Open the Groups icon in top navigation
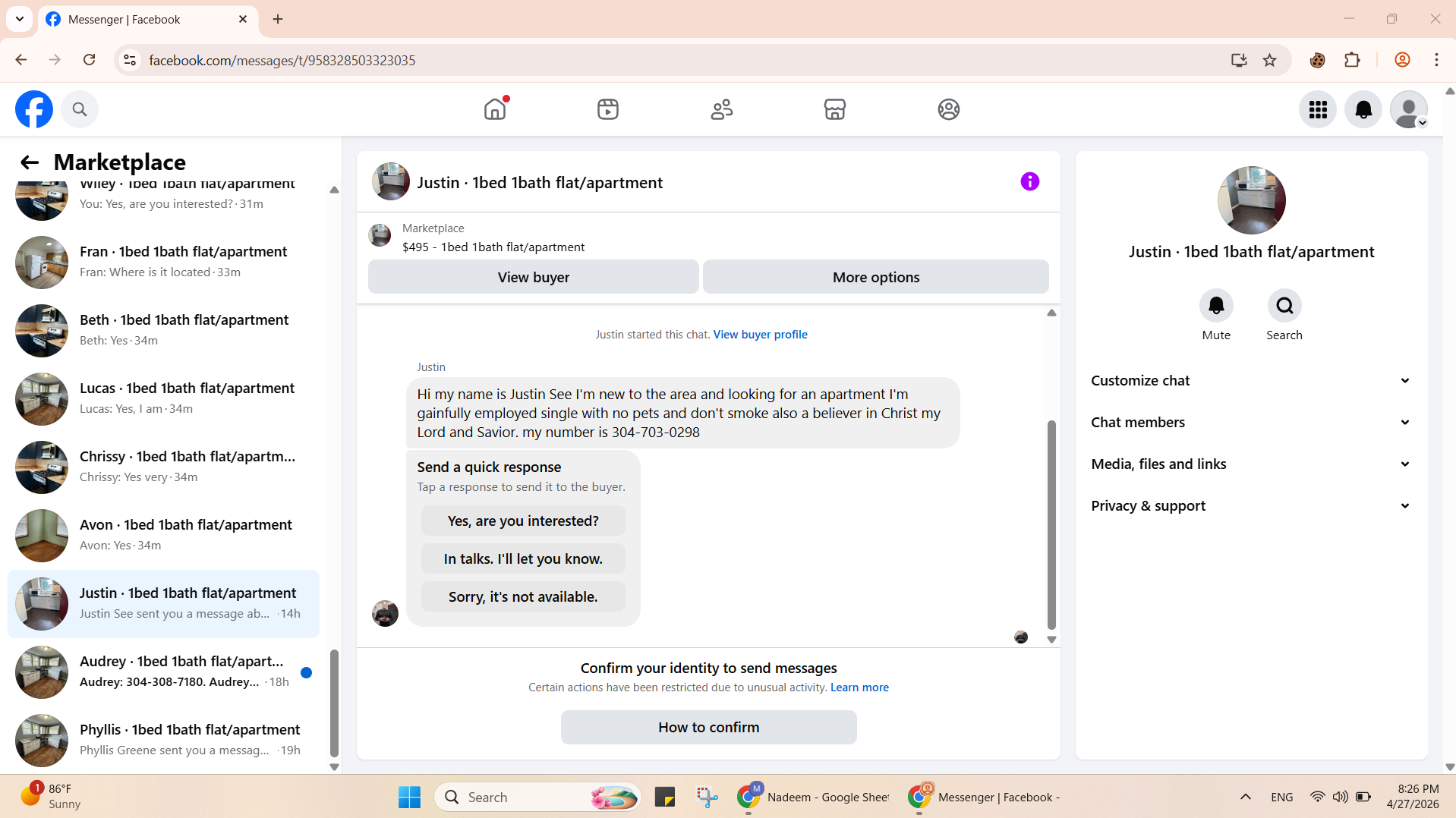This screenshot has height=818, width=1456. [949, 109]
